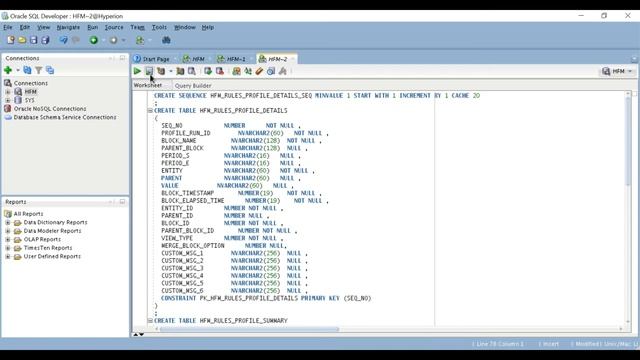
Task: Switch to Query Builder tab
Action: coord(193,86)
